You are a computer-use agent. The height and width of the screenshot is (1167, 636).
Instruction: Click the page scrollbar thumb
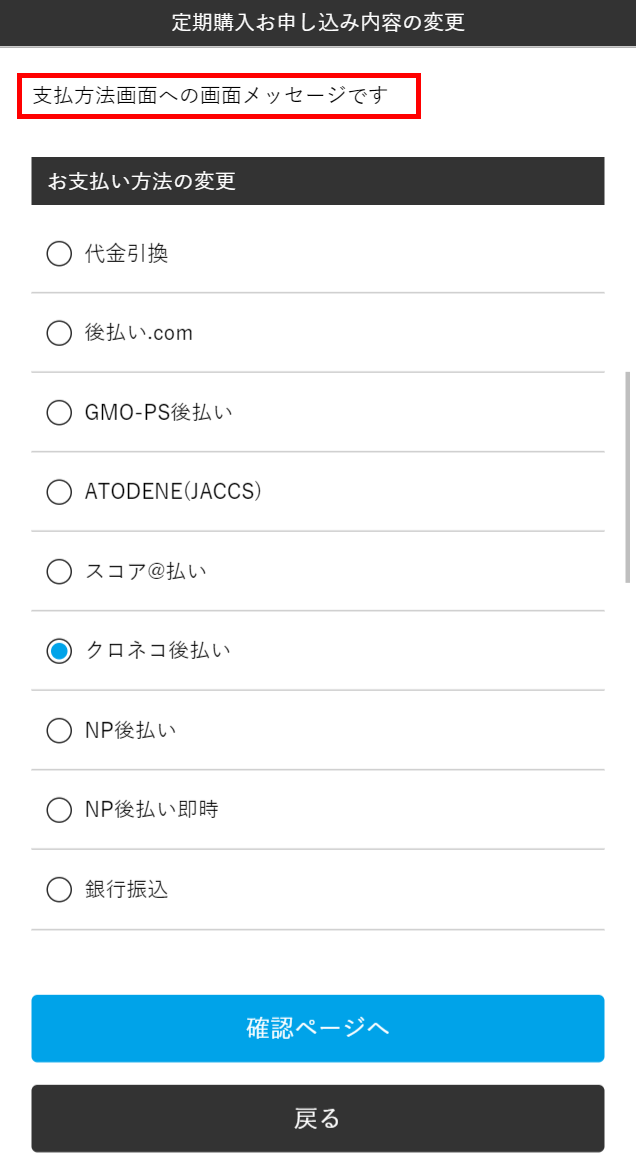pos(628,476)
